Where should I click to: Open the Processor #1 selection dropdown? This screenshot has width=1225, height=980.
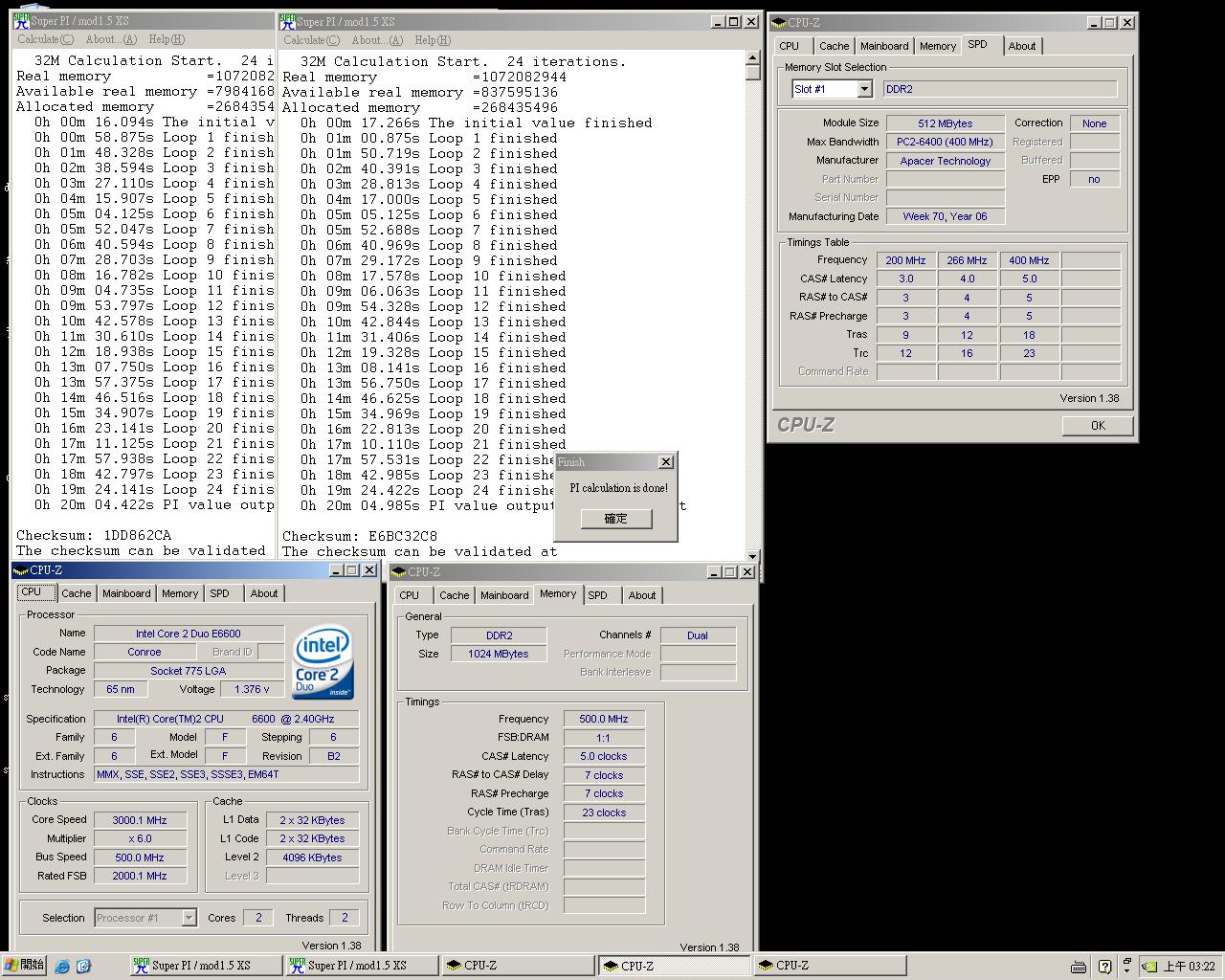click(x=189, y=918)
